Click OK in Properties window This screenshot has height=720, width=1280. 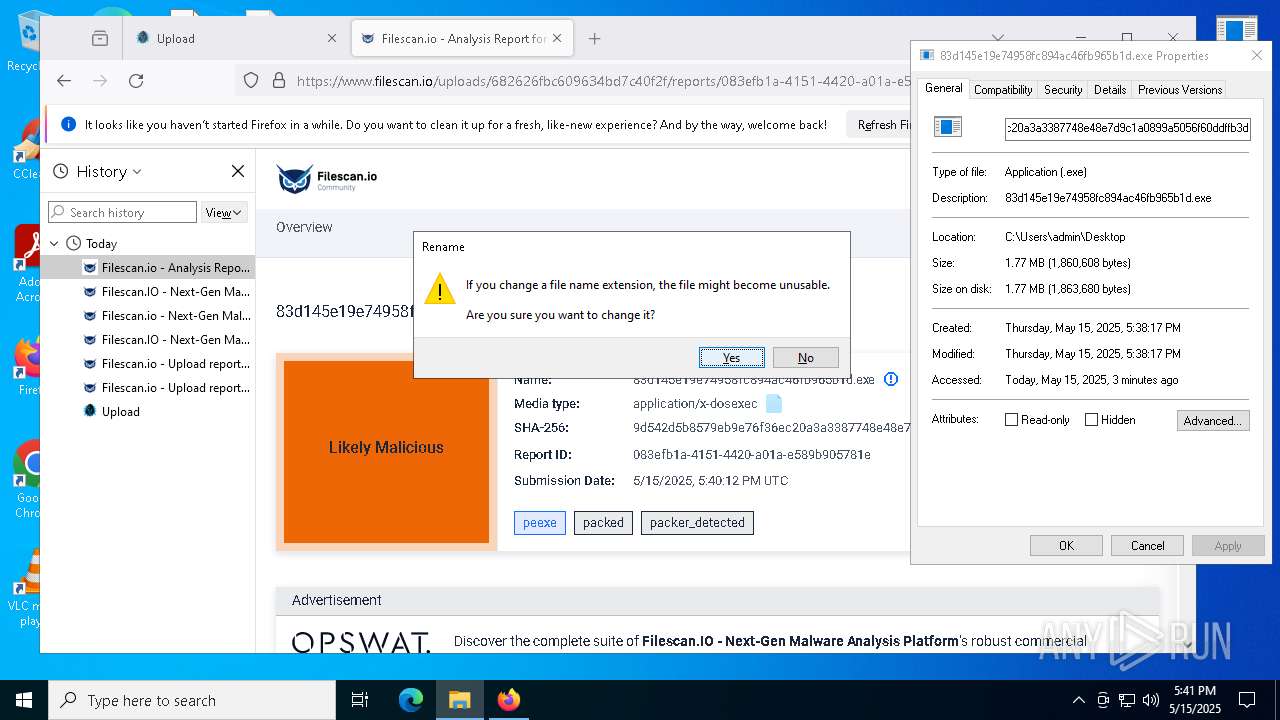(x=1066, y=545)
